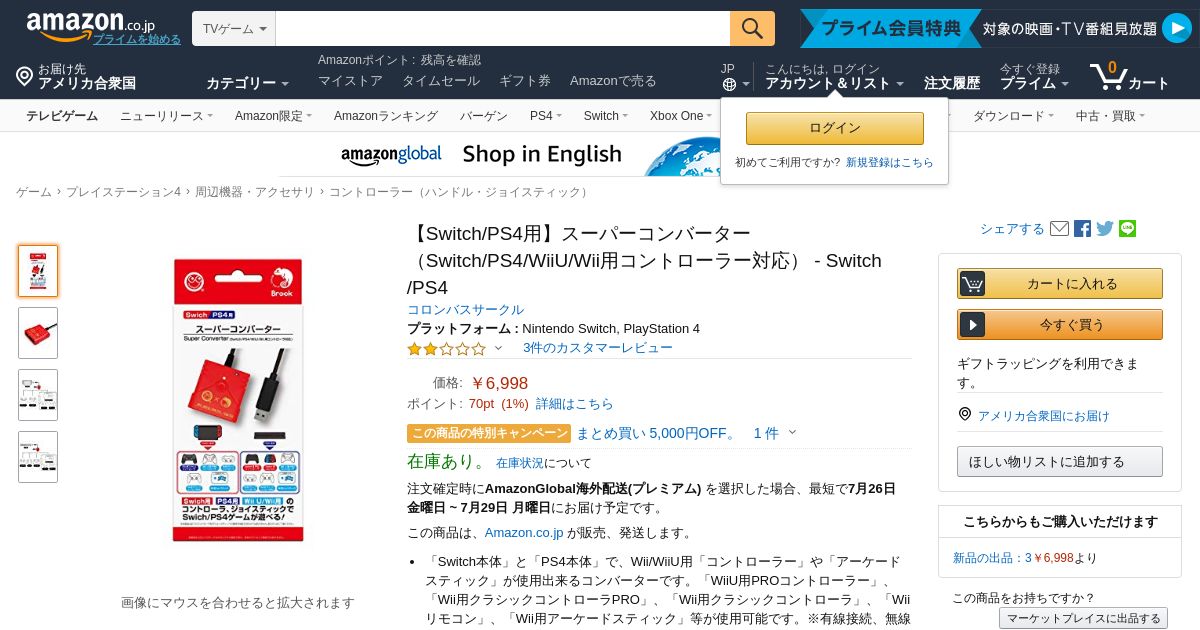Viewport: 1200px width, 630px height.
Task: Click 在庫状況 stock status link
Action: click(520, 463)
